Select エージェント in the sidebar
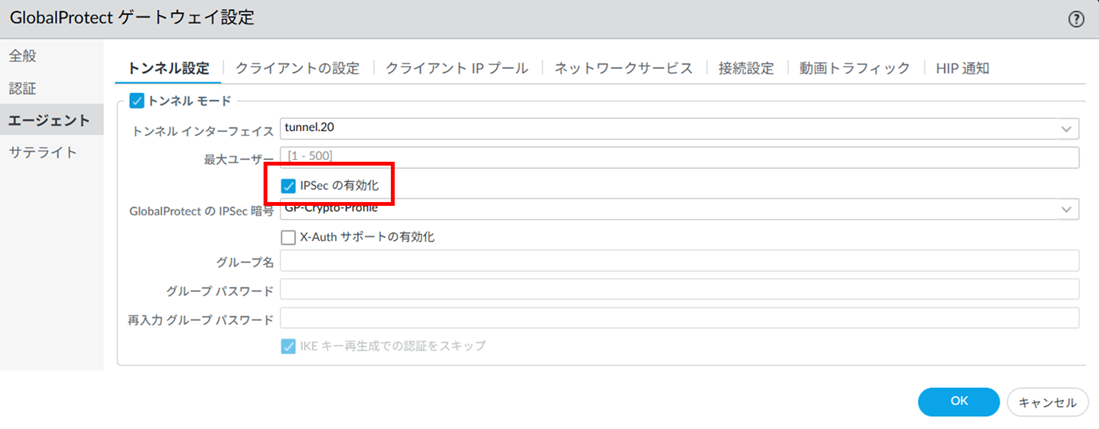The height and width of the screenshot is (429, 1099). pyautogui.click(x=52, y=120)
